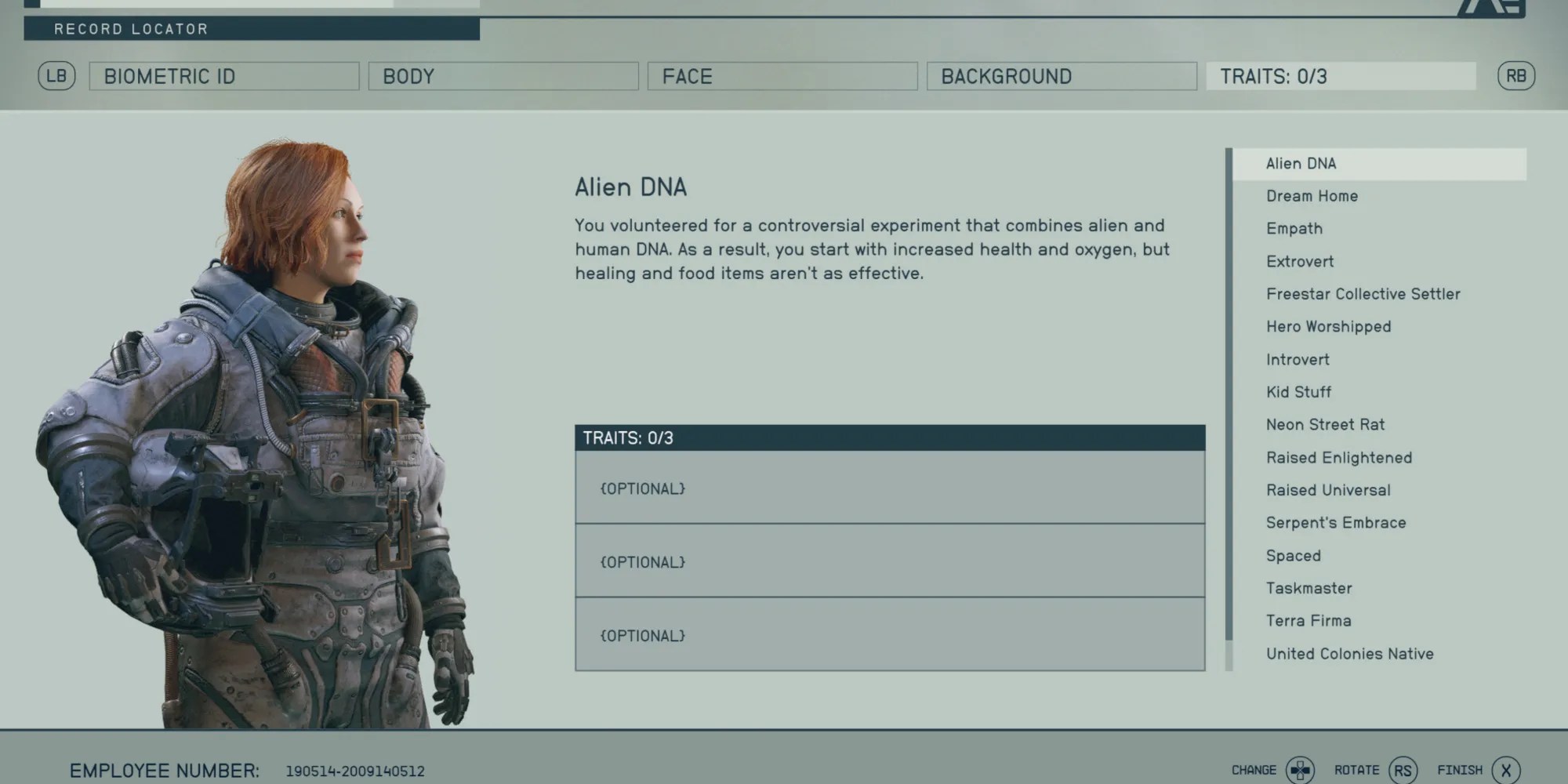Viewport: 1568px width, 784px height.
Task: Pick the Raised Universal trait
Action: tap(1380, 490)
